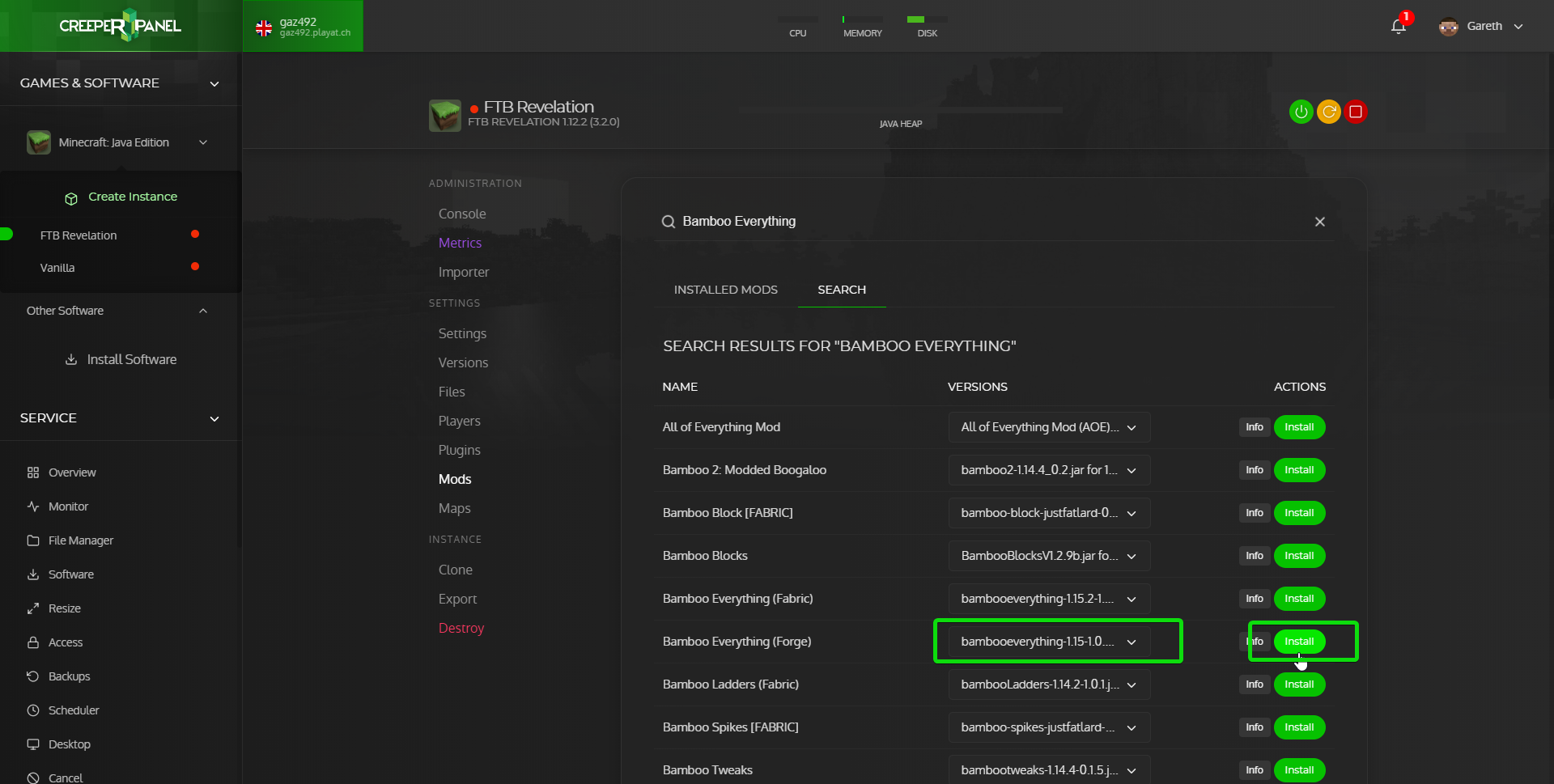Open version dropdown for Bamboo Everything (Fabric)
This screenshot has width=1554, height=784.
pos(1049,599)
